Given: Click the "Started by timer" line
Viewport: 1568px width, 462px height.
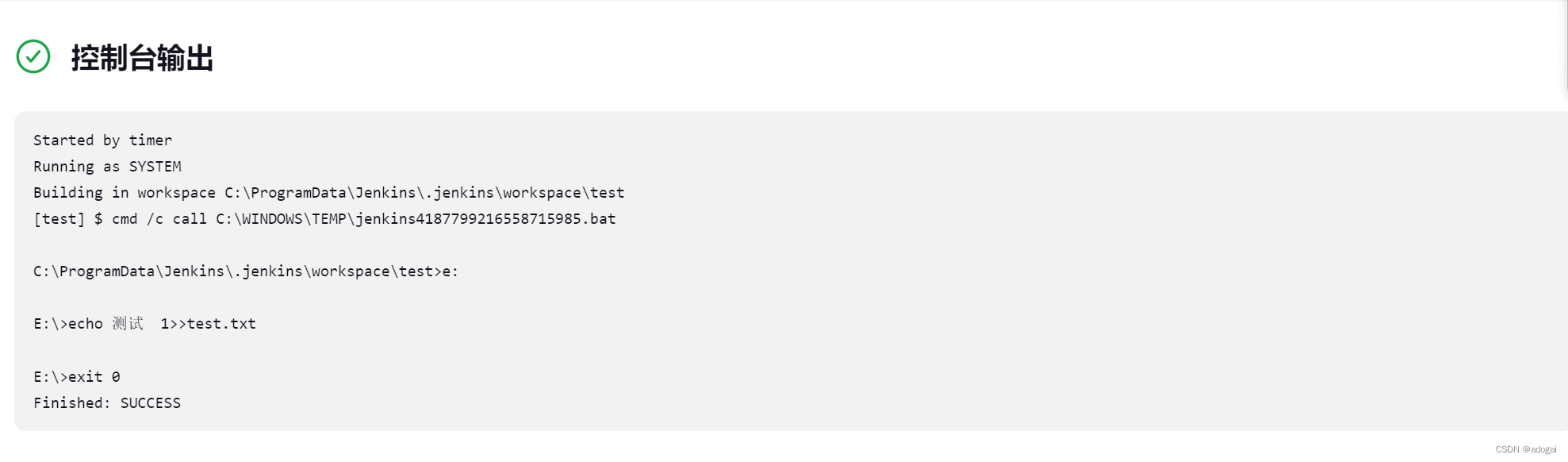Looking at the screenshot, I should click(102, 141).
